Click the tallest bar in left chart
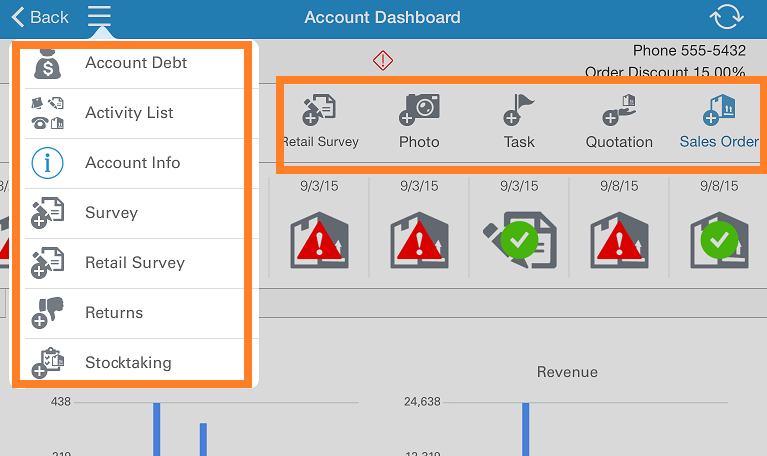The image size is (767, 456). [157, 429]
